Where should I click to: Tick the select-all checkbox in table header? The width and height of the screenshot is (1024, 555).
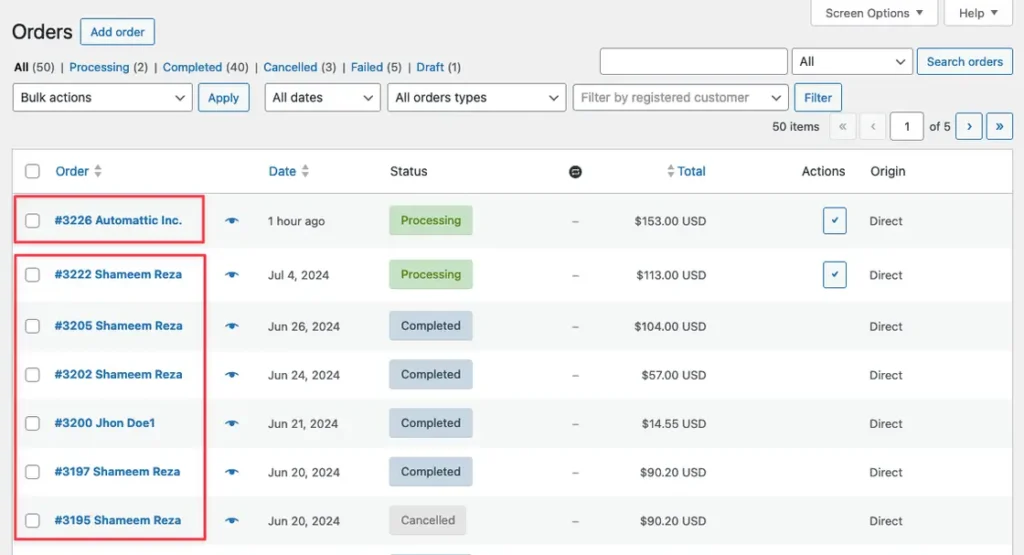(x=33, y=172)
